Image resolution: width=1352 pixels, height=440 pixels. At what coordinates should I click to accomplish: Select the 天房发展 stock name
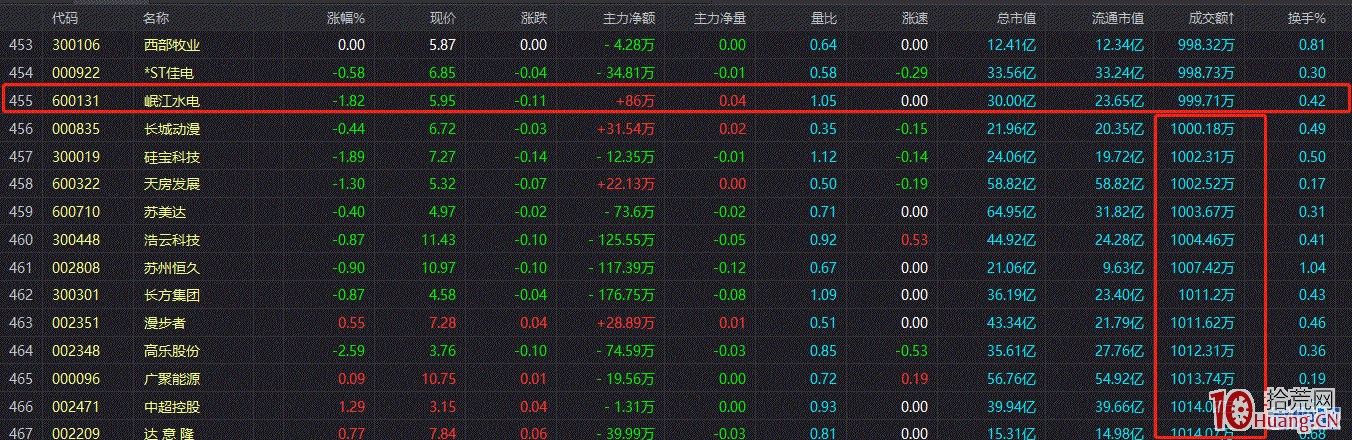click(x=172, y=184)
